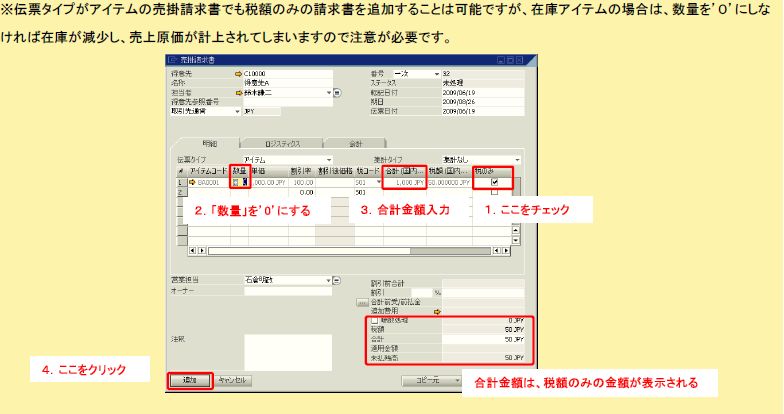This screenshot has width=784, height=414.
Task: Click the orange link arrow beside customer code C10000
Action: coord(238,73)
